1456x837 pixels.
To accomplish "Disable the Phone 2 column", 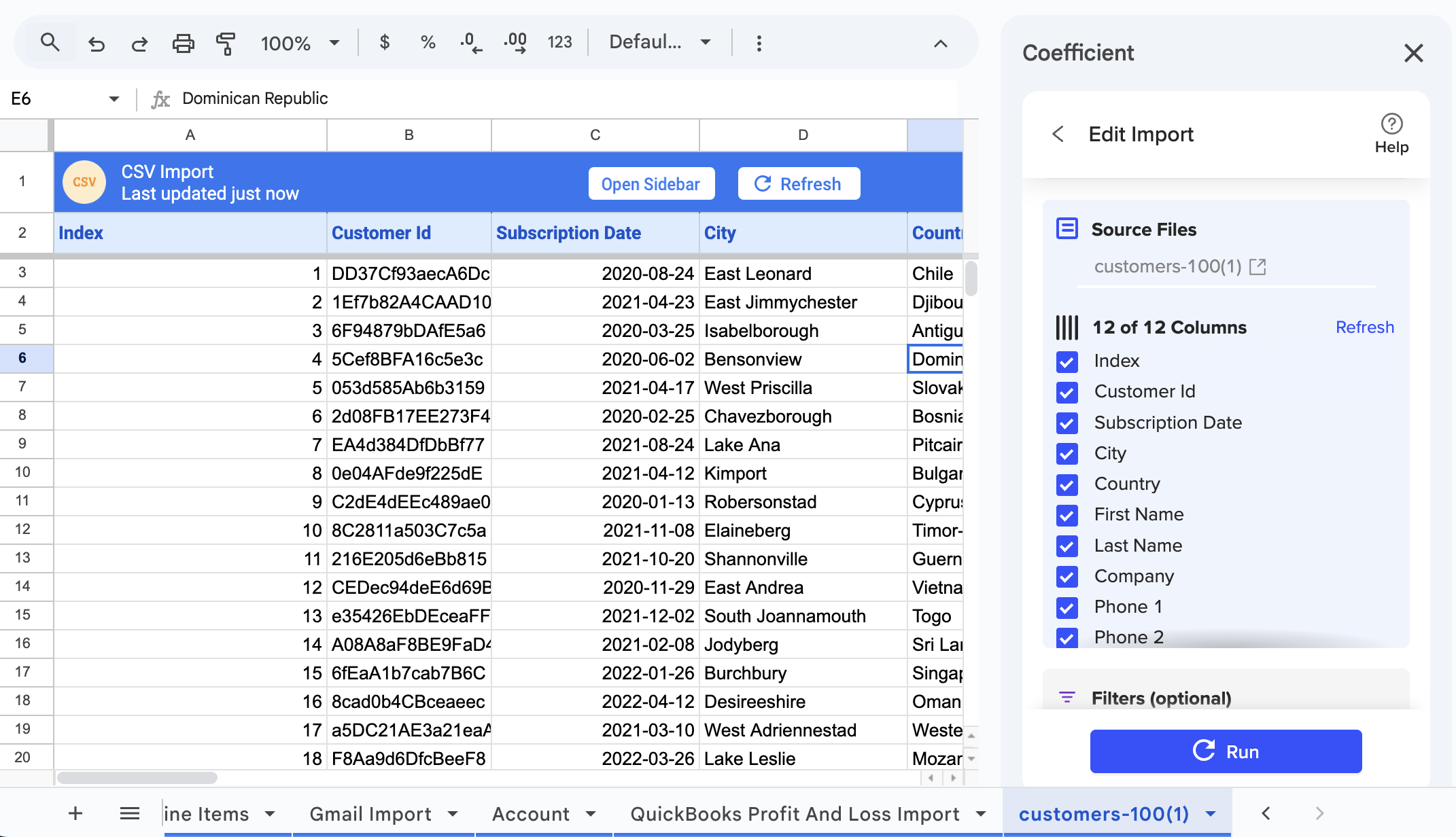I will pyautogui.click(x=1067, y=638).
